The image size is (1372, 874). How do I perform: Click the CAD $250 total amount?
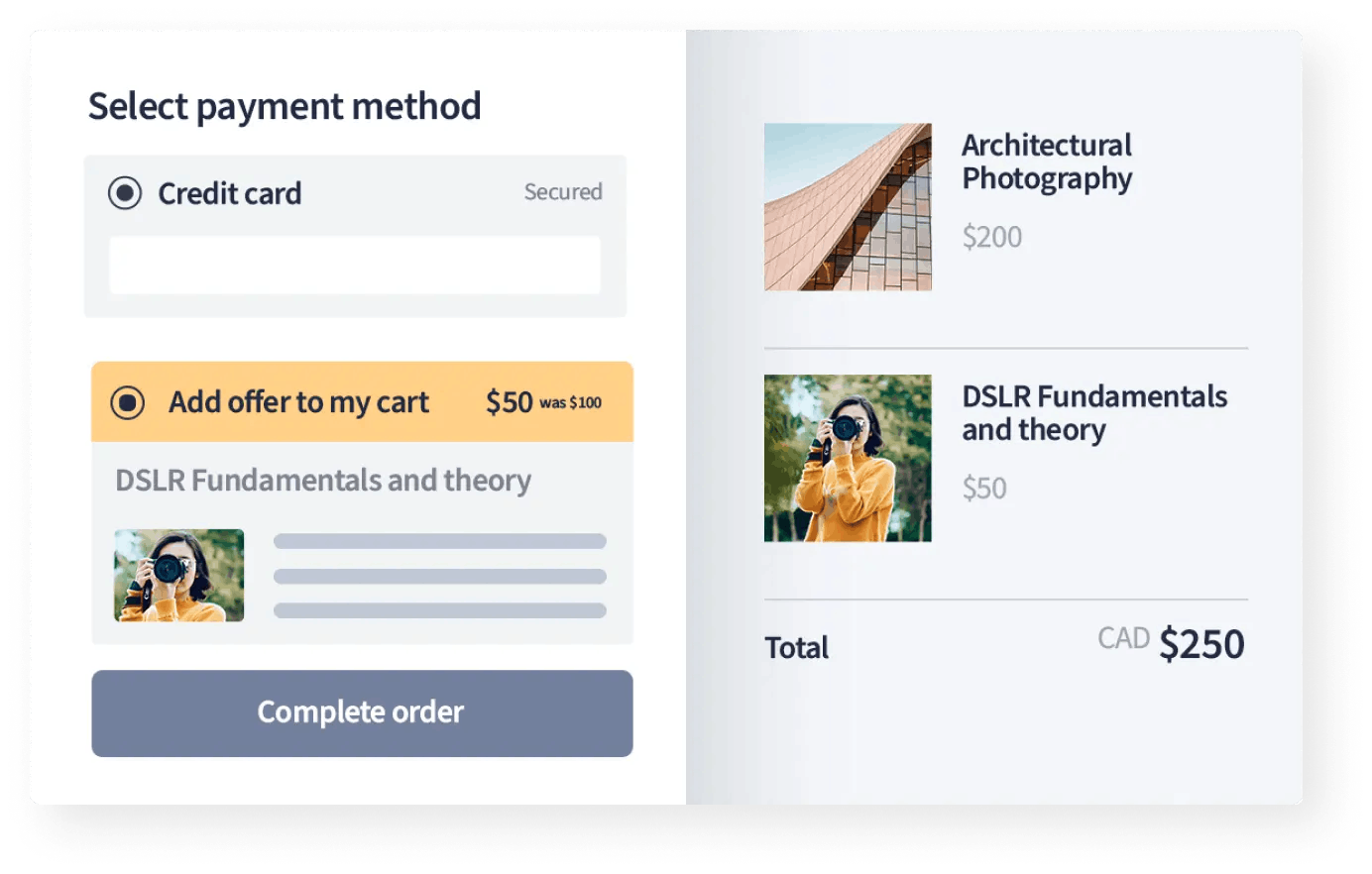coord(1171,643)
